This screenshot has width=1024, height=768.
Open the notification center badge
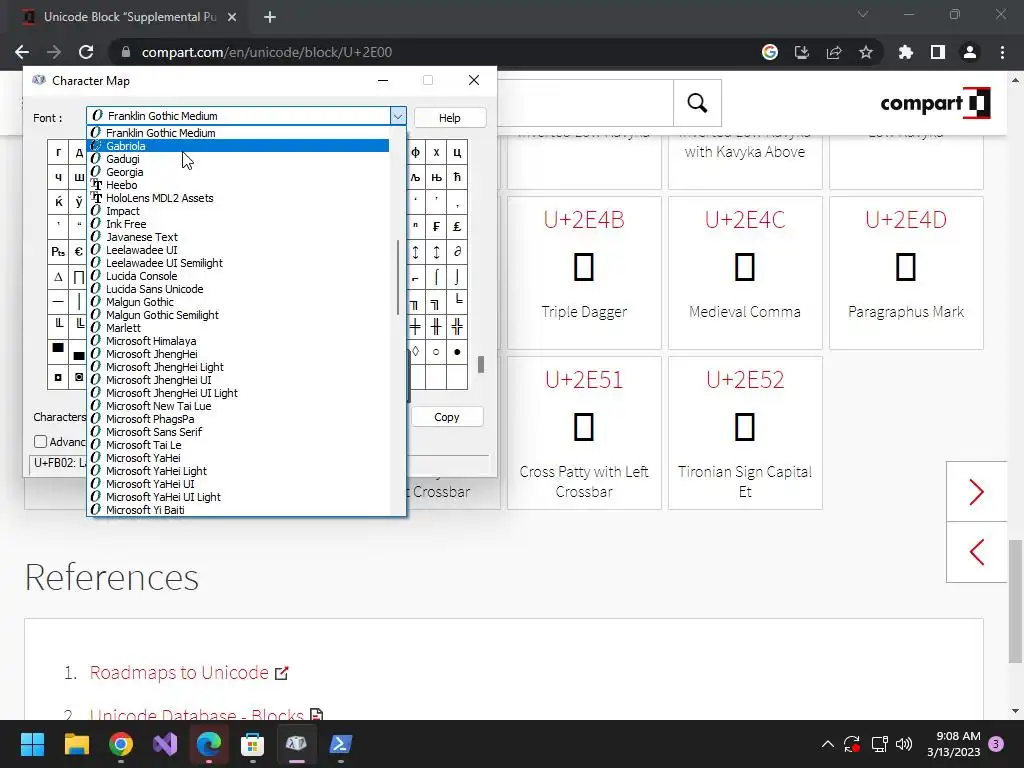point(997,744)
